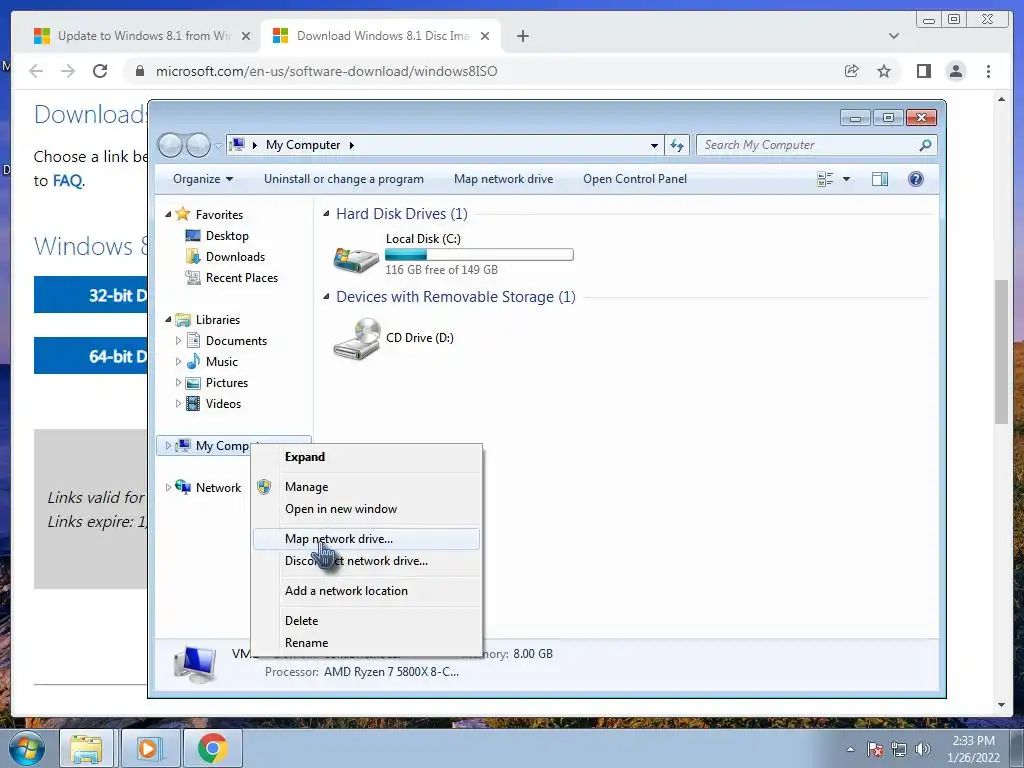The height and width of the screenshot is (768, 1024).
Task: Click the share page icon in Chrome
Action: (851, 71)
